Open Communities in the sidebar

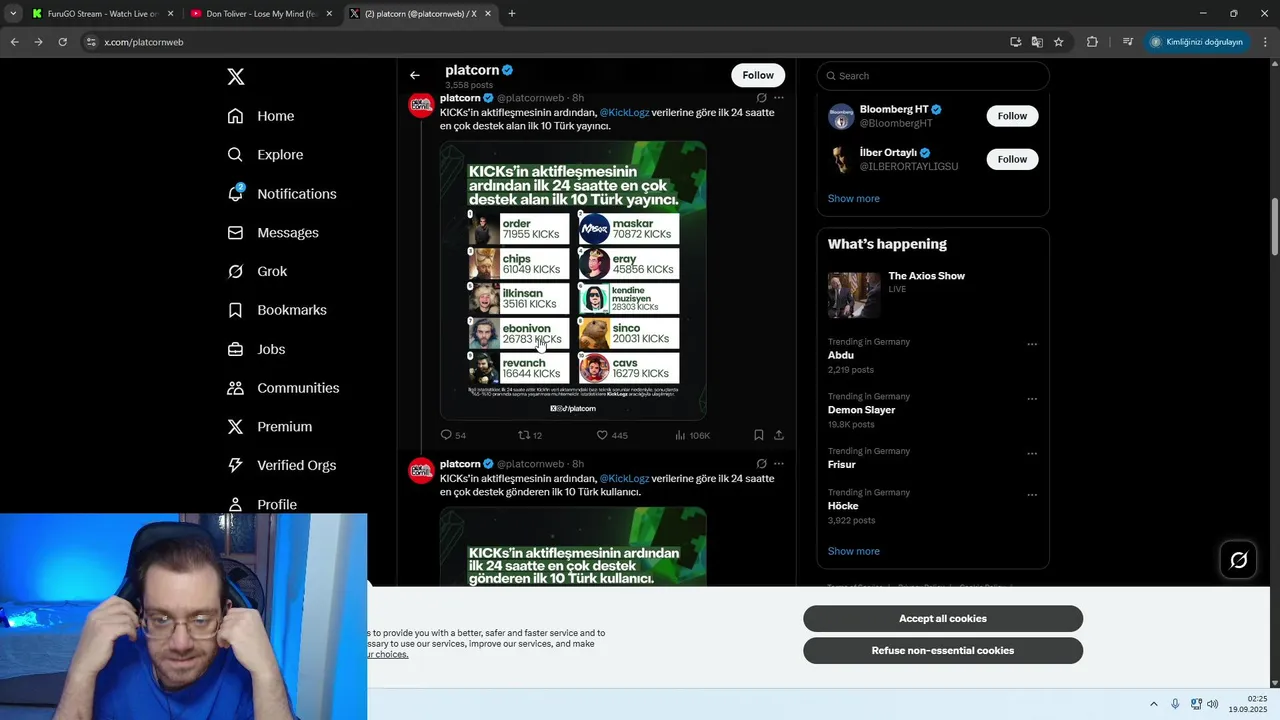283,388
